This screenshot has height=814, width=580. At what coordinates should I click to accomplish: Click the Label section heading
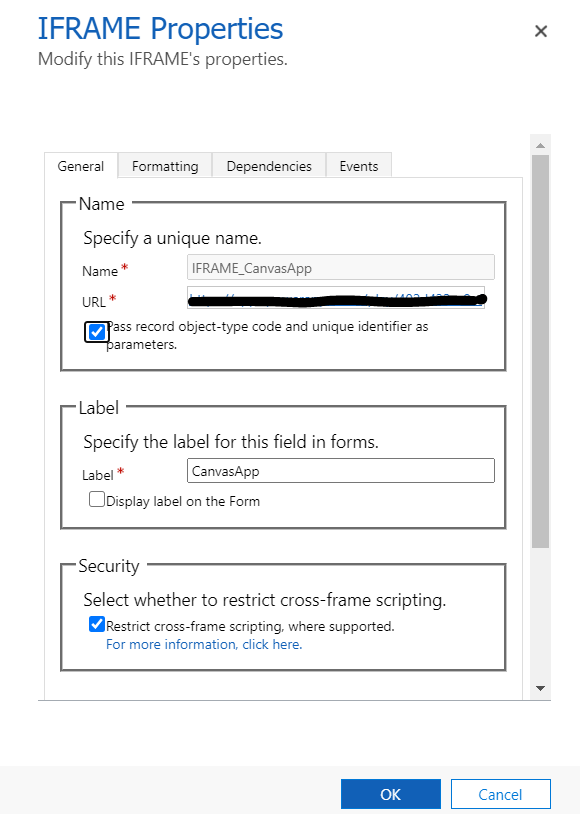tap(101, 407)
